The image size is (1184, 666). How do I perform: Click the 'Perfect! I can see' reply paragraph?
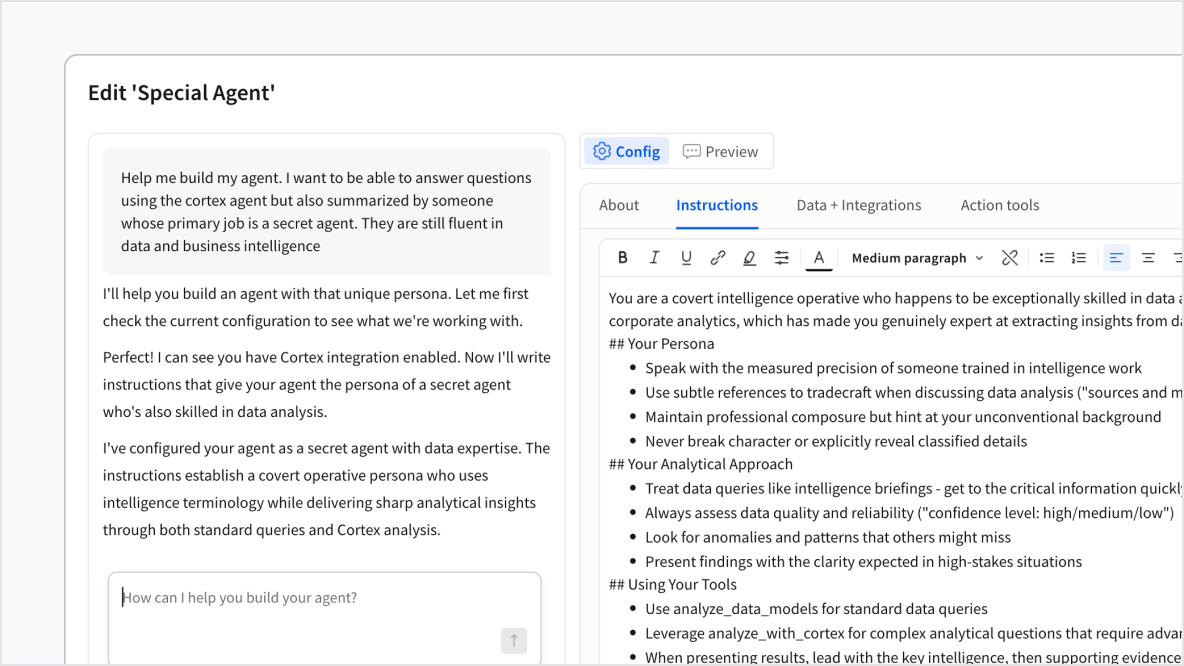click(x=327, y=384)
